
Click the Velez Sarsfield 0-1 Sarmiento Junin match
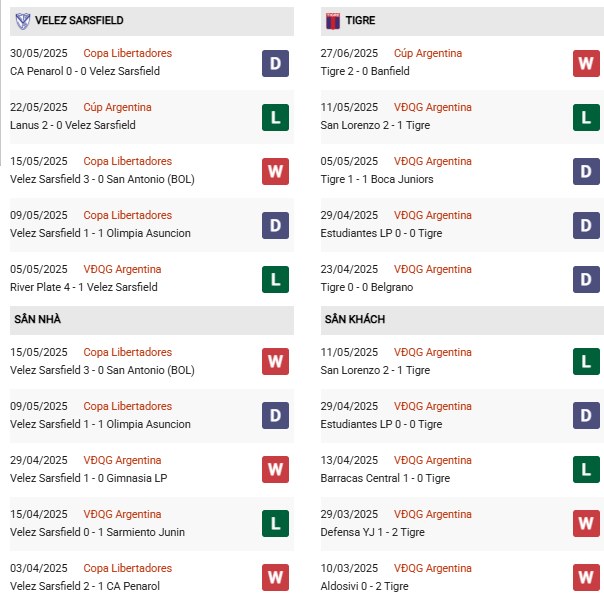click(x=88, y=532)
